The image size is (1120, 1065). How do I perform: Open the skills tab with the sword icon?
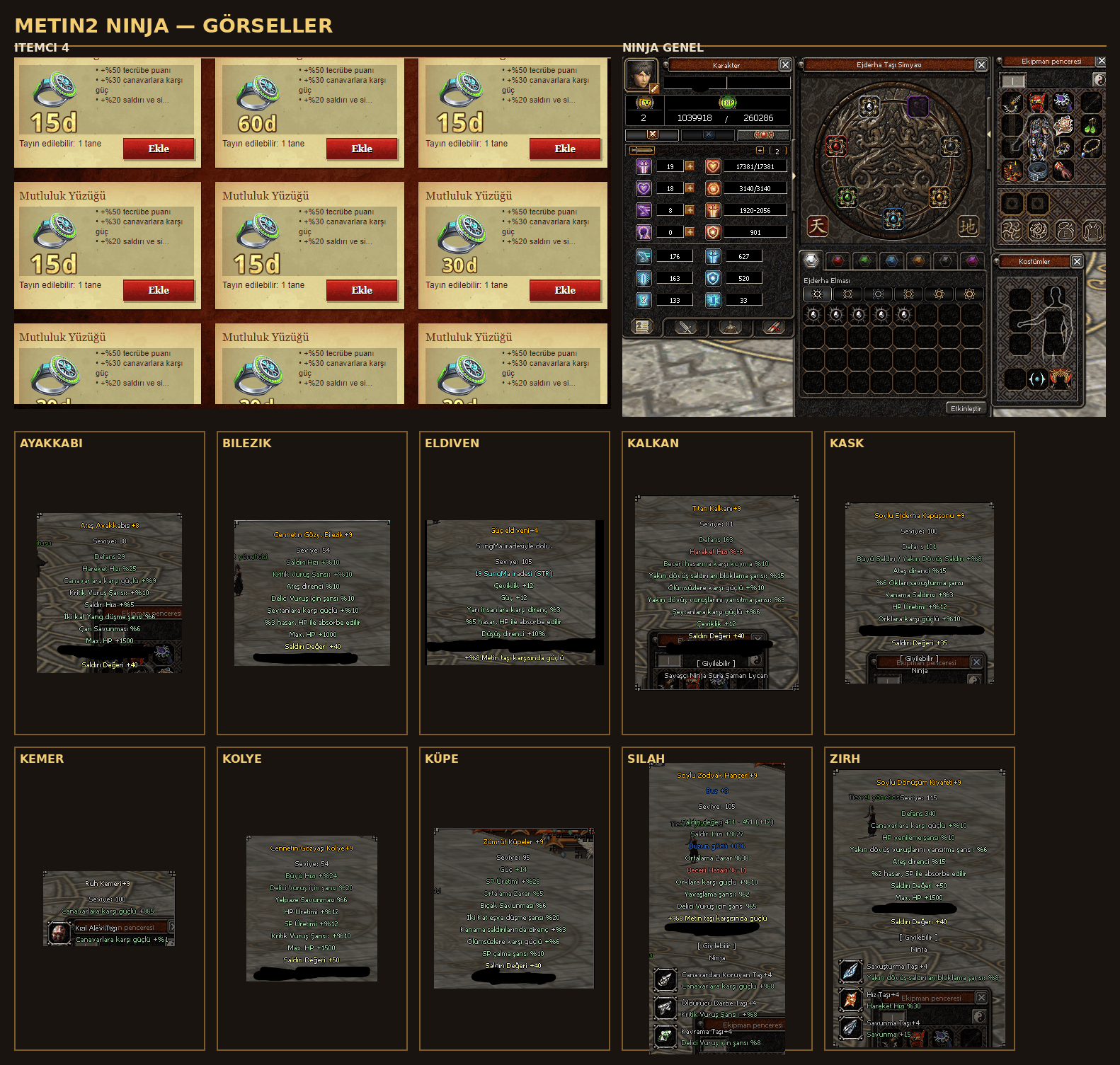685,326
